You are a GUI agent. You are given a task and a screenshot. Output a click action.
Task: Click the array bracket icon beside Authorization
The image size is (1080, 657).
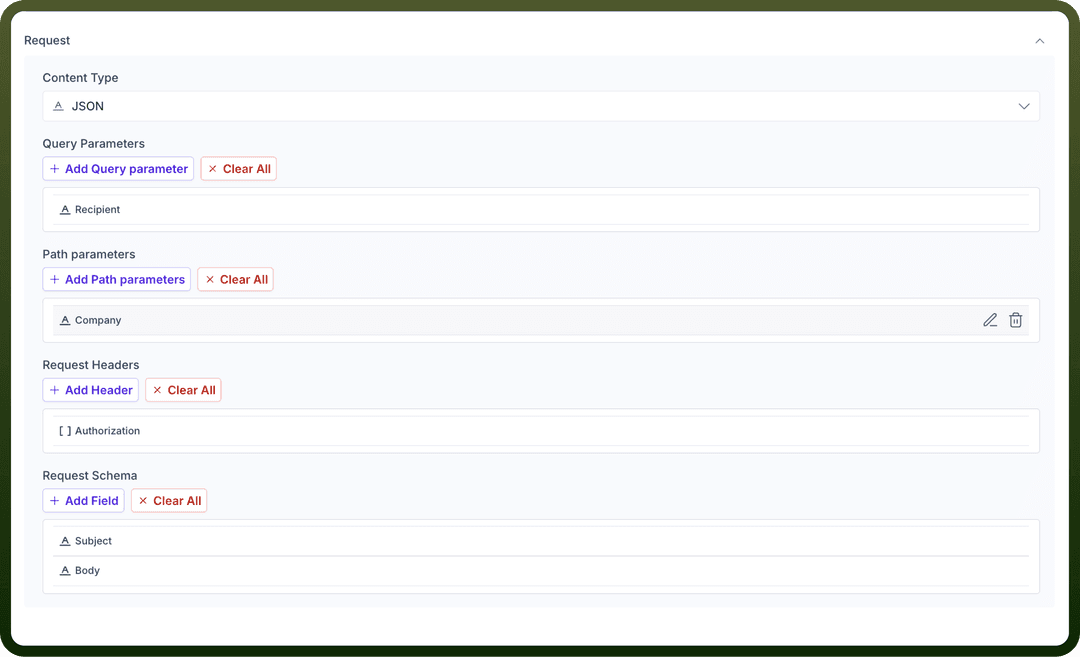pyautogui.click(x=65, y=430)
